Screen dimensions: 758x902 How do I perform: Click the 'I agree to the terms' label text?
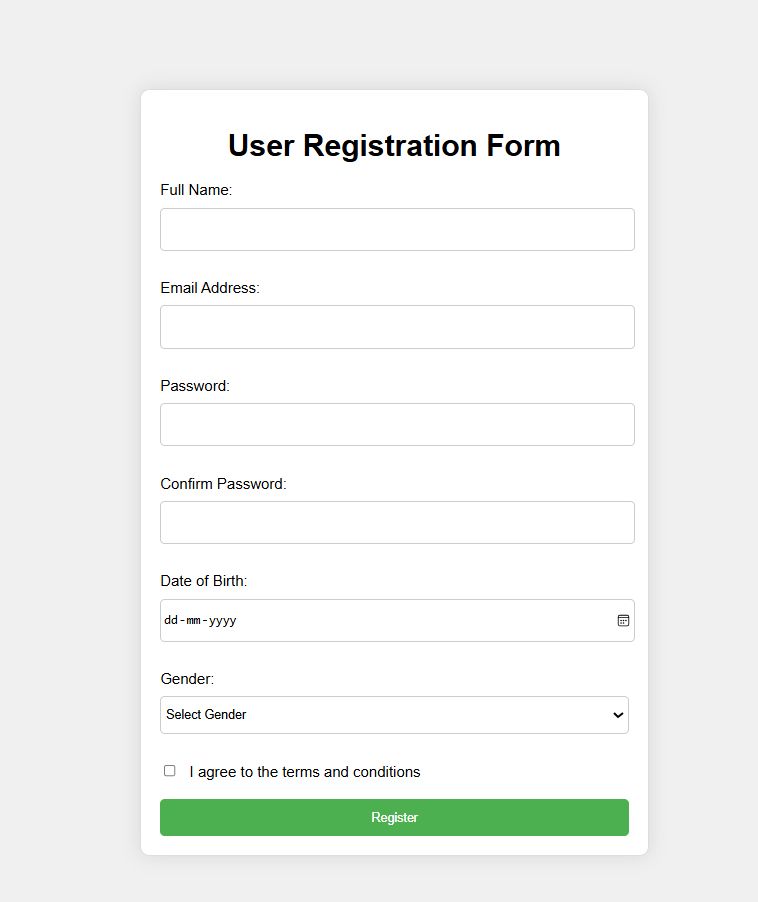(x=305, y=772)
